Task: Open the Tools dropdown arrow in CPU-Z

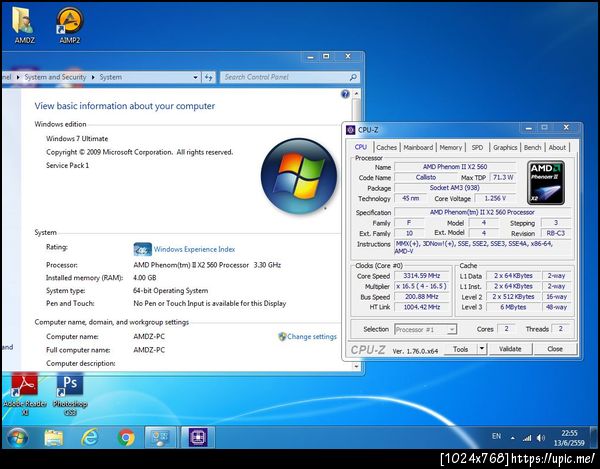Action: (482, 348)
